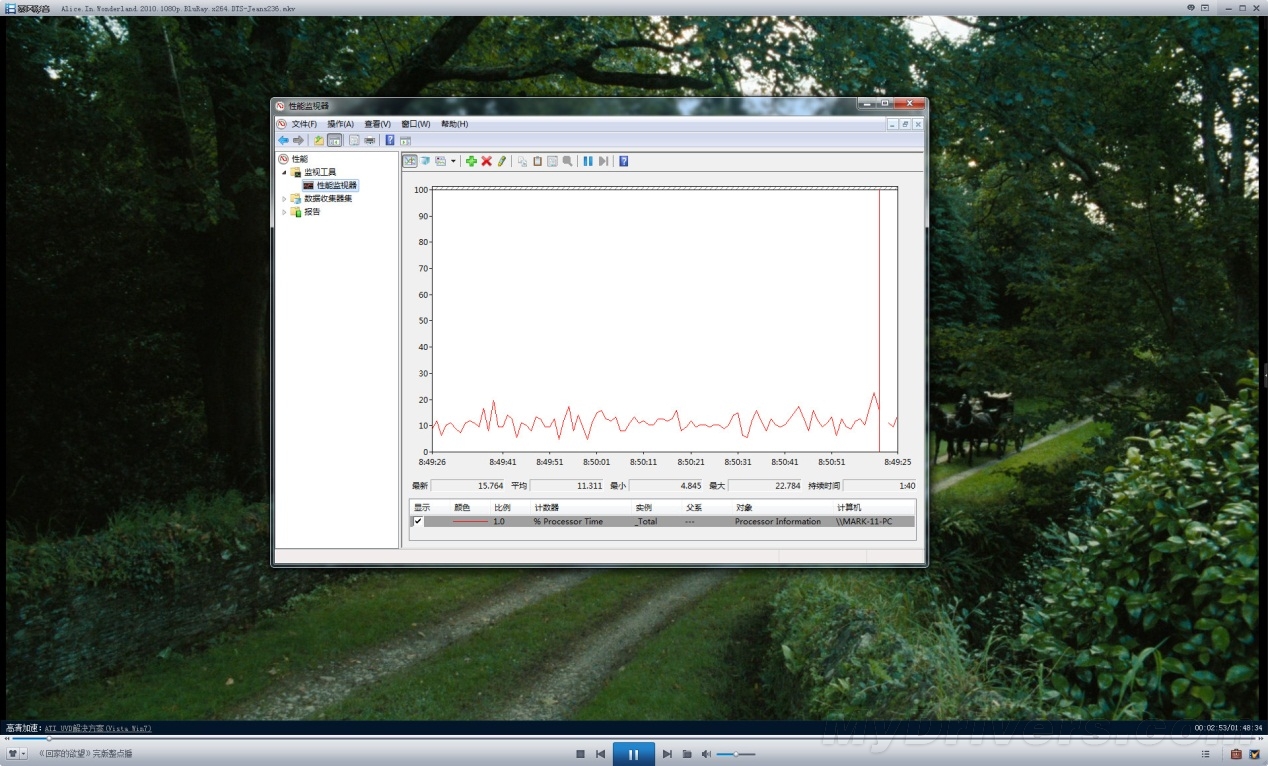Open the 文件(F) menu
Screen dimensions: 1268x766
click(x=303, y=124)
